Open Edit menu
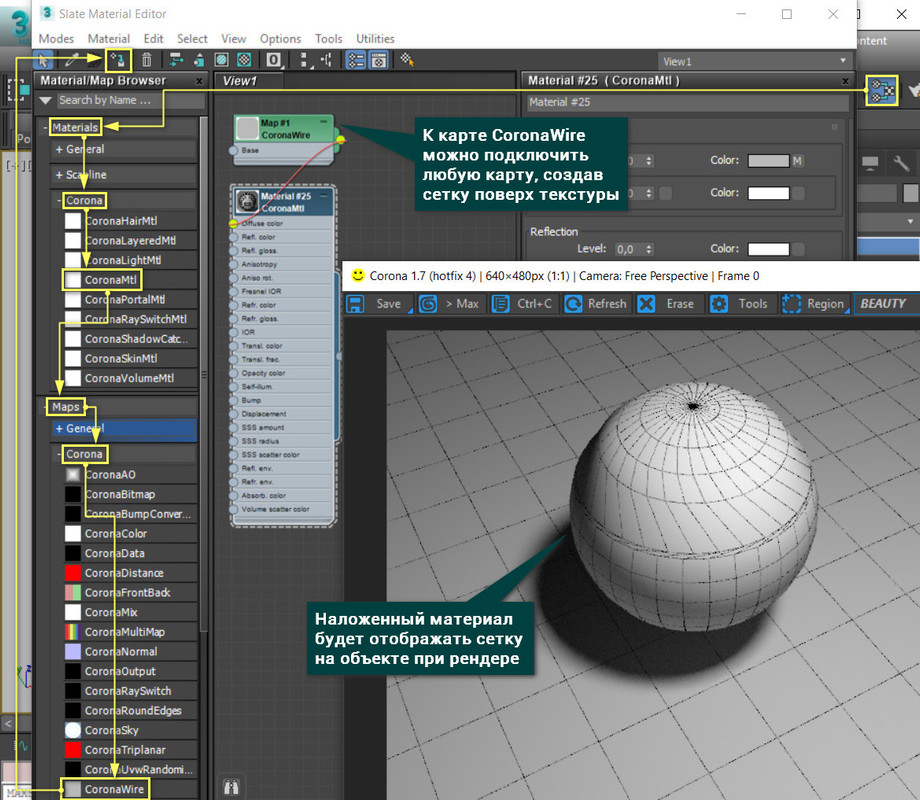This screenshot has height=800, width=920. tap(153, 39)
